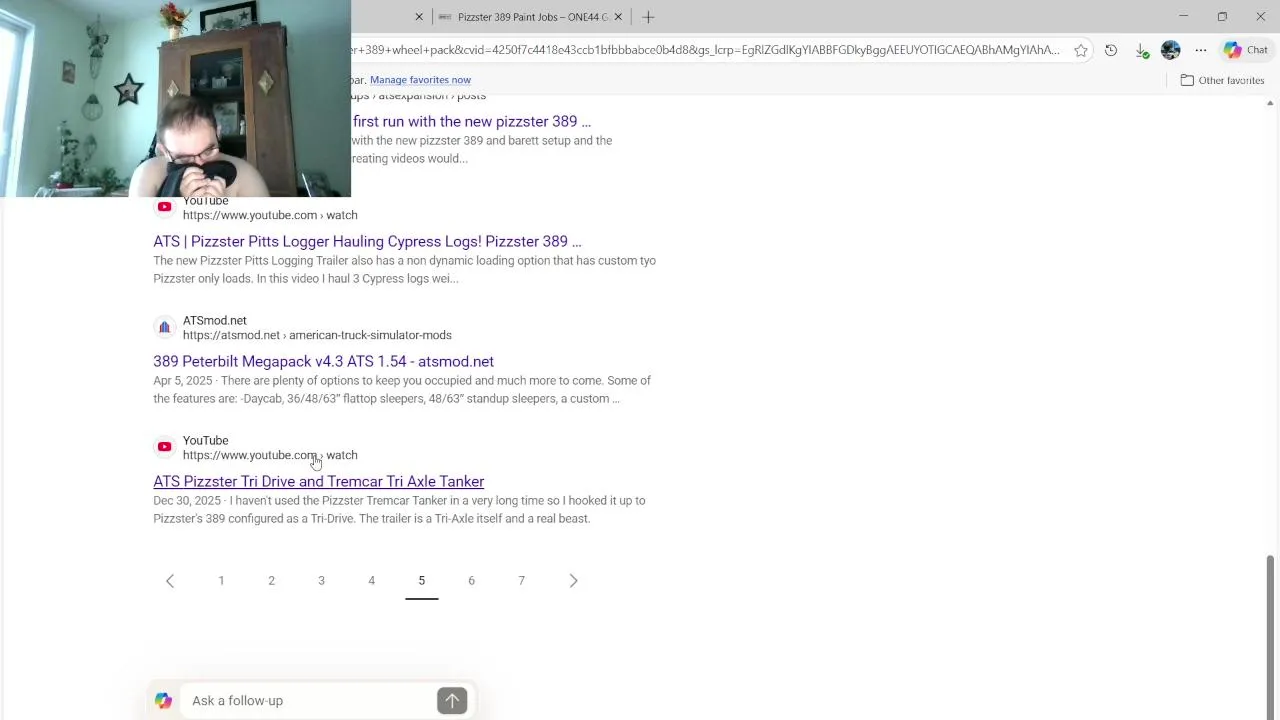This screenshot has height=720, width=1280.
Task: Click atsmod.net american-truck-simulator-mods URL
Action: (317, 335)
